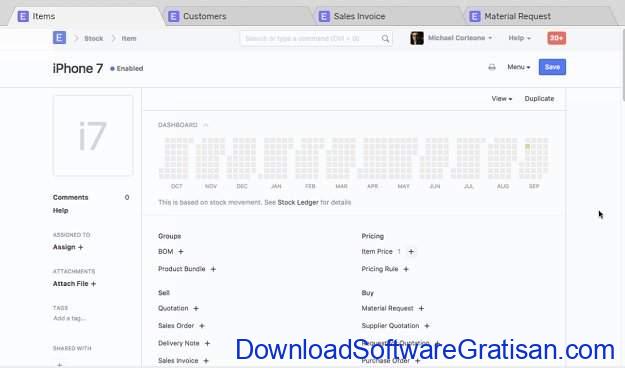Click the user avatar picture

417,38
